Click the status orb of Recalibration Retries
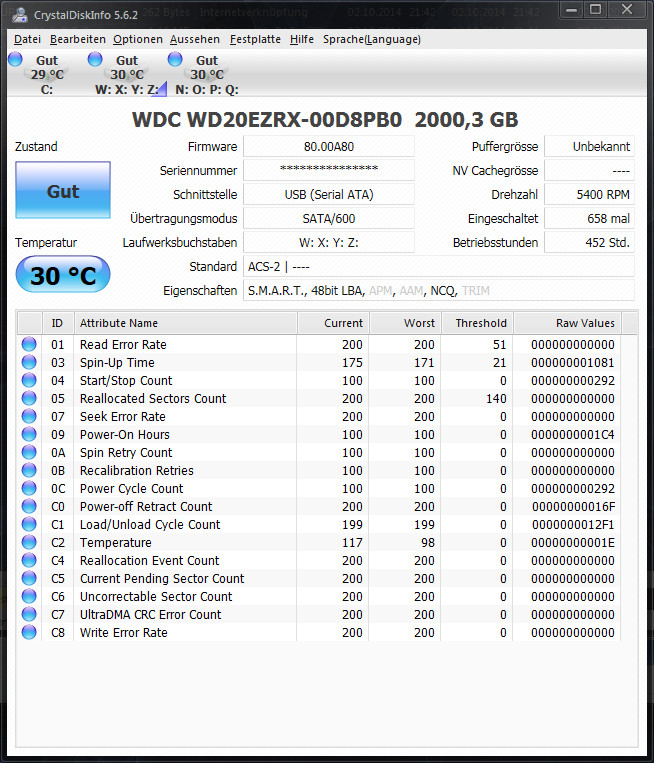Viewport: 654px width, 763px height. click(29, 470)
